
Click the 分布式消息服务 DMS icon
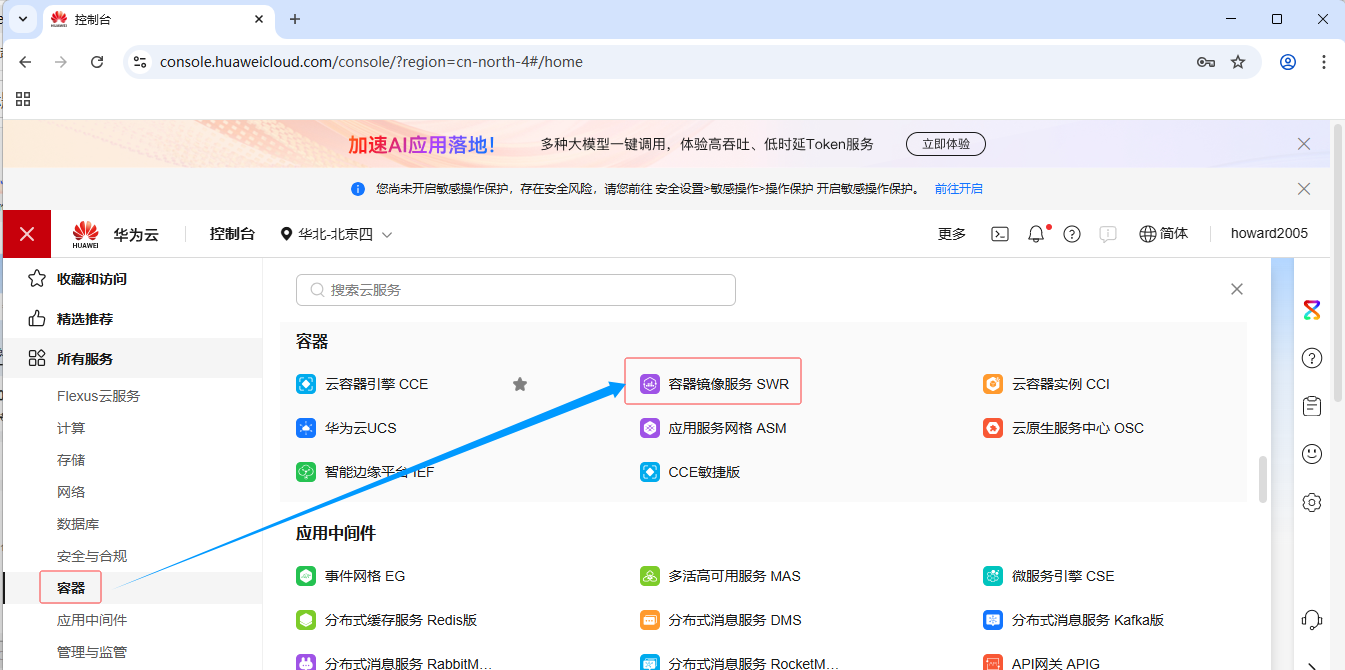pyautogui.click(x=650, y=620)
